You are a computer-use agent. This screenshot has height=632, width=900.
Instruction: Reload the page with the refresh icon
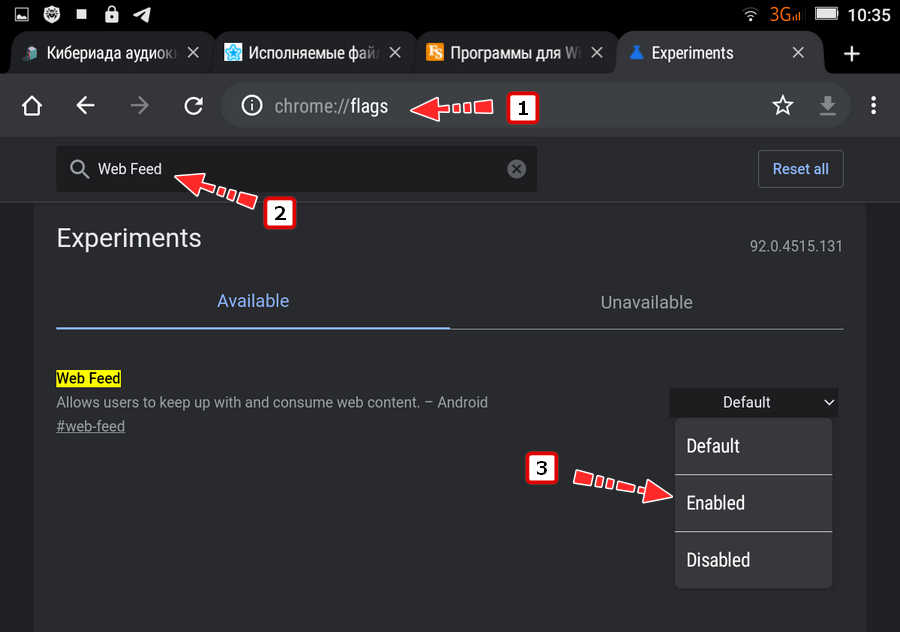[x=193, y=106]
